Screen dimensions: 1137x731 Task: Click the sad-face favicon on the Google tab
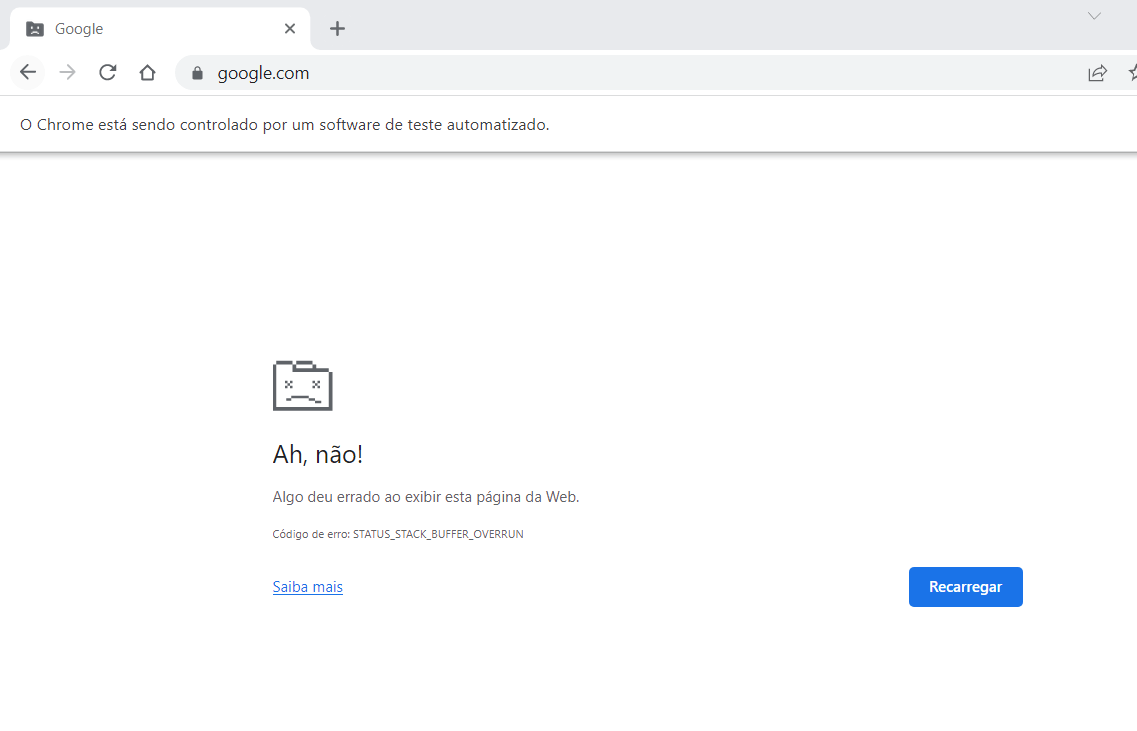tap(36, 28)
